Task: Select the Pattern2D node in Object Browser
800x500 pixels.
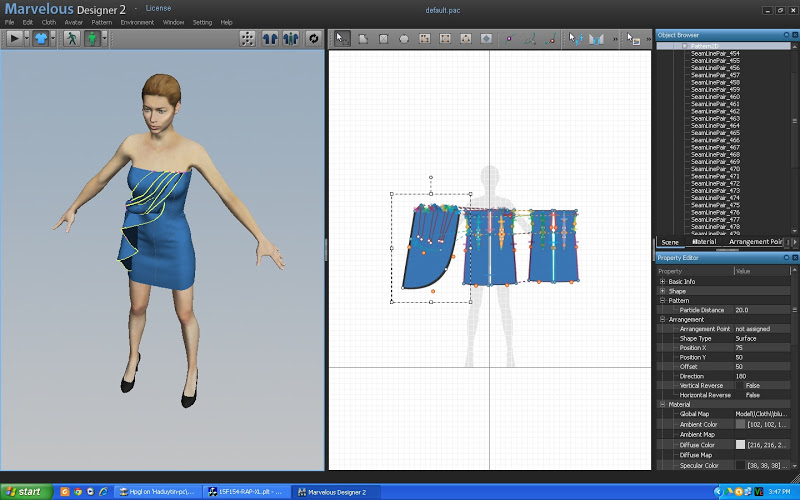Action: tap(704, 46)
